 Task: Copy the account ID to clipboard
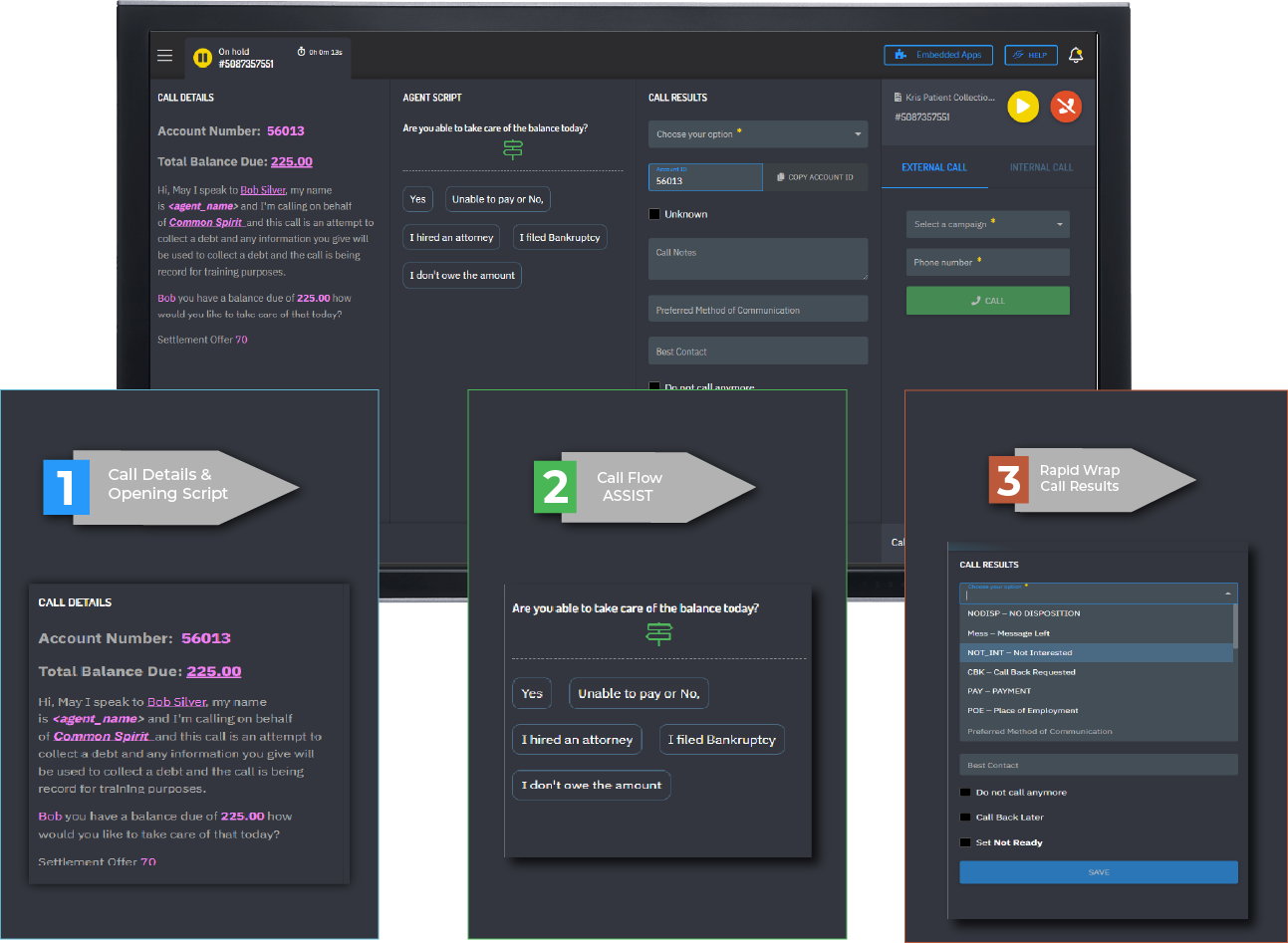pyautogui.click(x=816, y=176)
